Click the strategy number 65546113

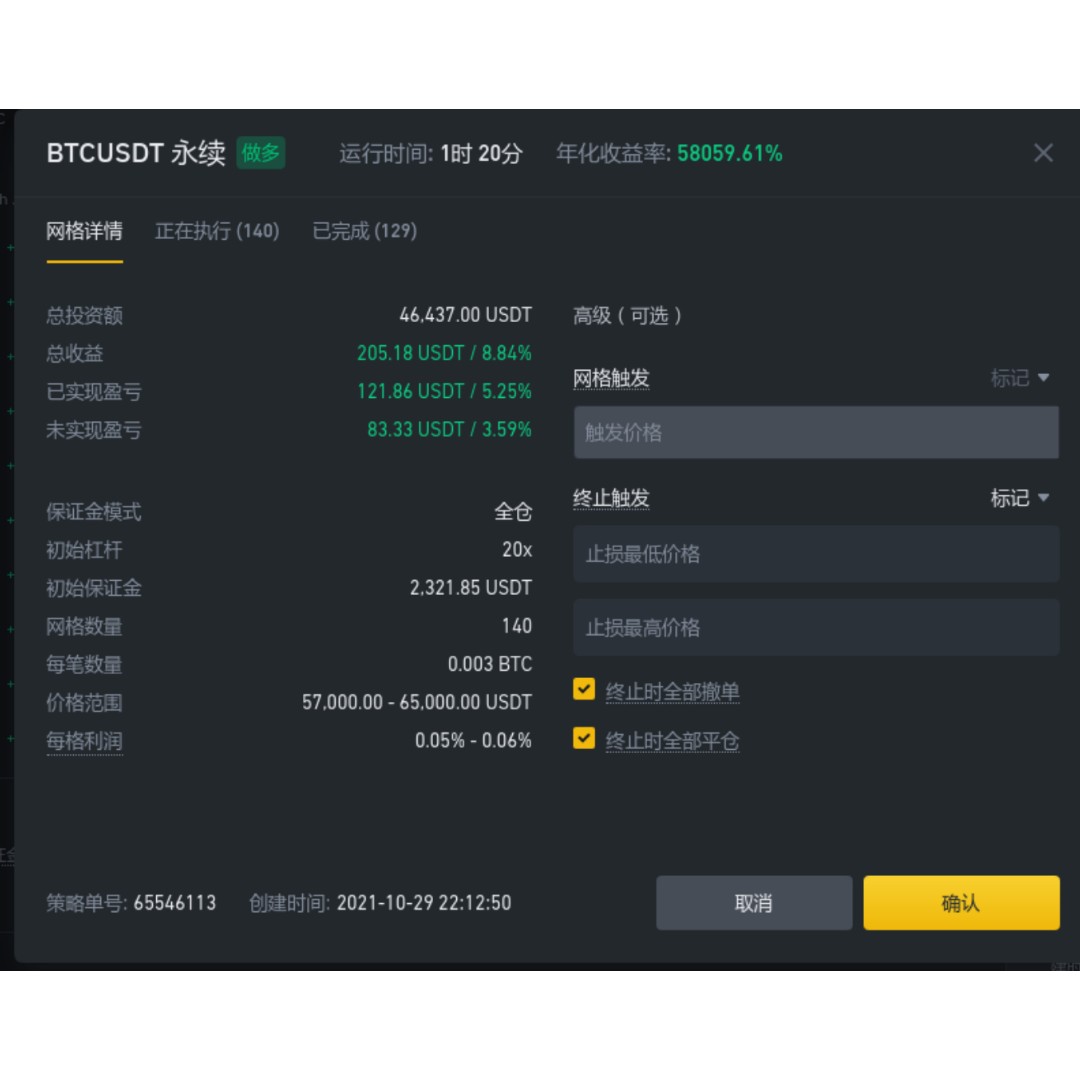coord(174,903)
